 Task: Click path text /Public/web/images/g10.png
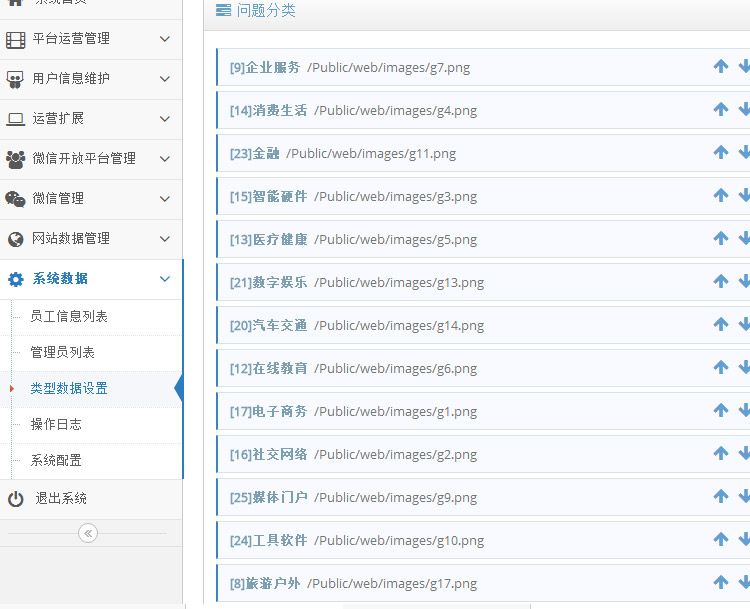coord(399,541)
